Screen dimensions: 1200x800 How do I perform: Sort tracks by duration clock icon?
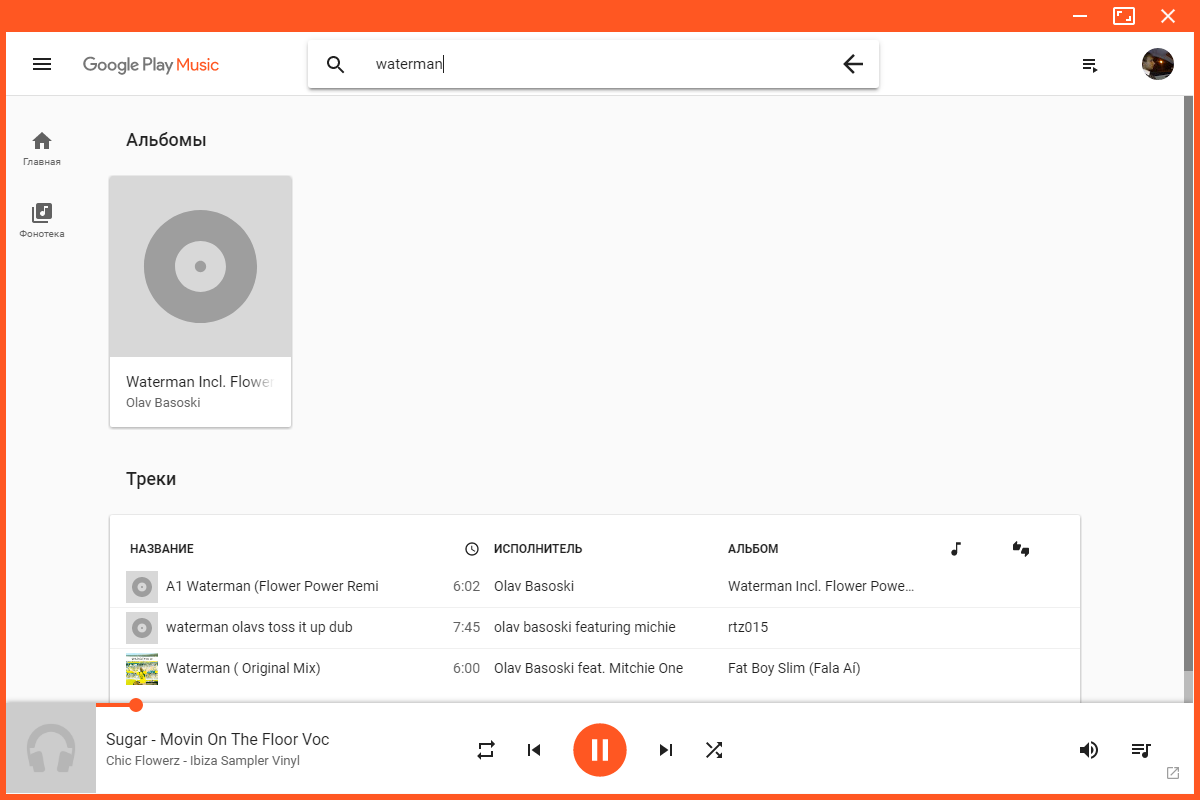pos(472,549)
